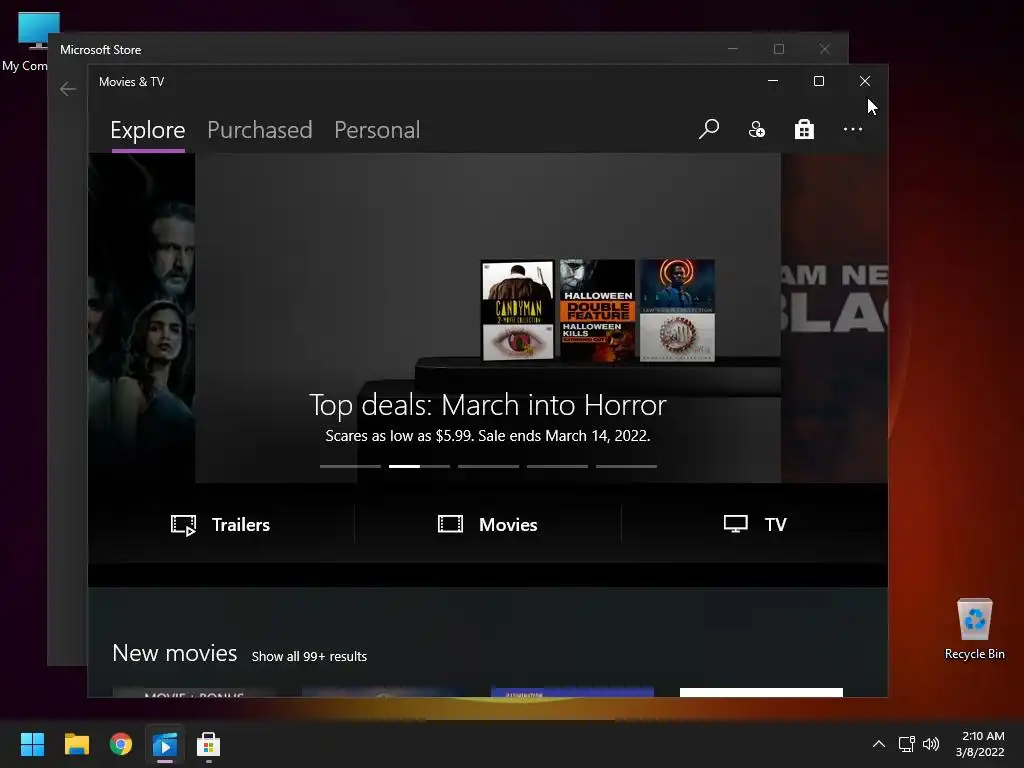Jump to first carousel slide indicator
The width and height of the screenshot is (1024, 768).
click(350, 466)
